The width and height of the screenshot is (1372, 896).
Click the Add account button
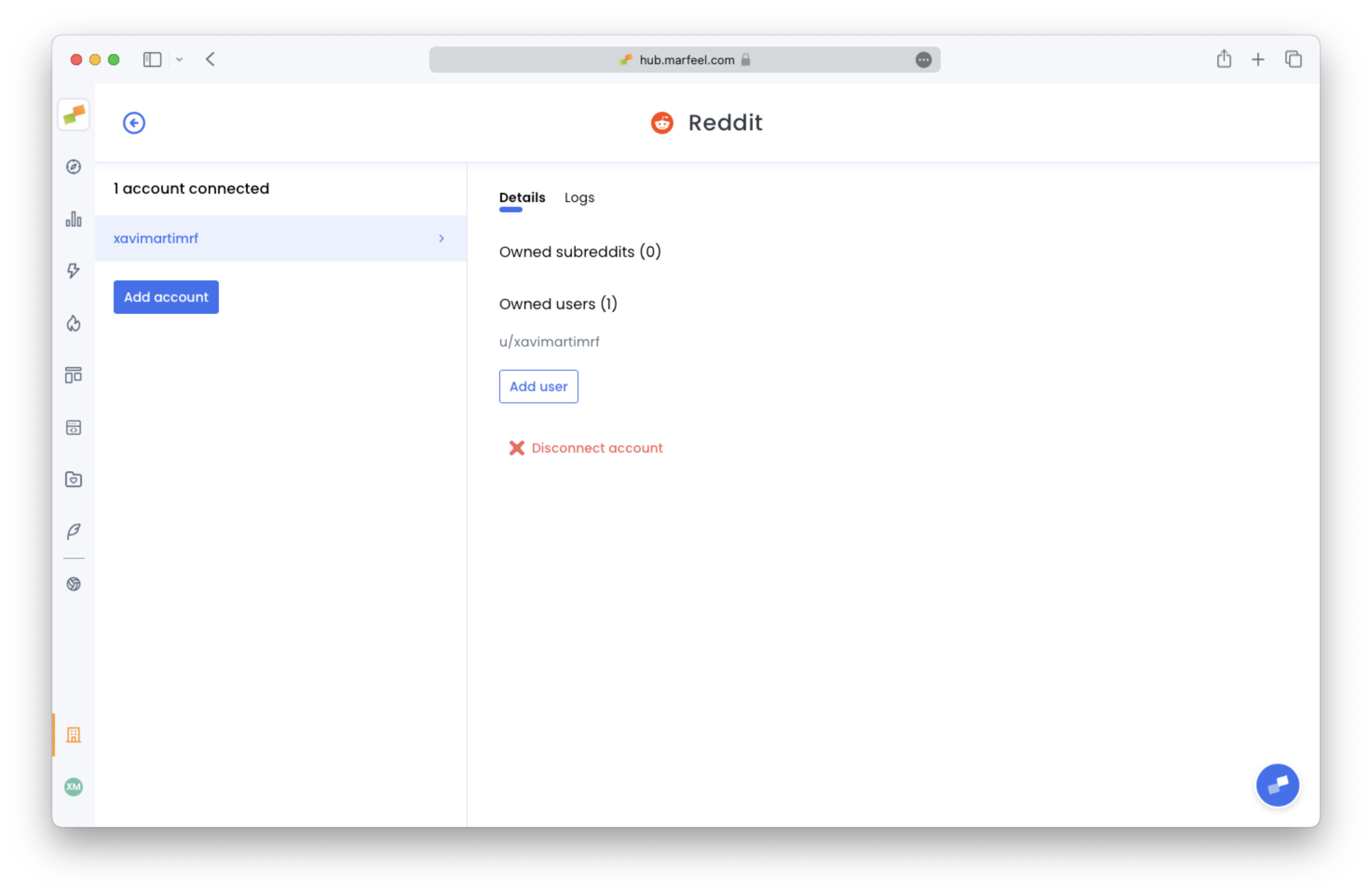pyautogui.click(x=165, y=297)
